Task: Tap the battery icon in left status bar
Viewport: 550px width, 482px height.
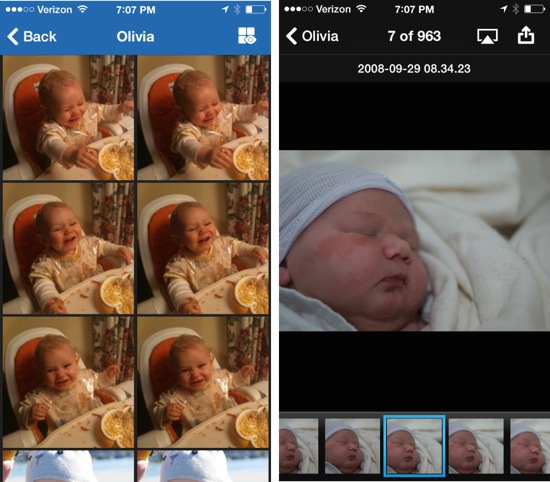Action: point(256,9)
